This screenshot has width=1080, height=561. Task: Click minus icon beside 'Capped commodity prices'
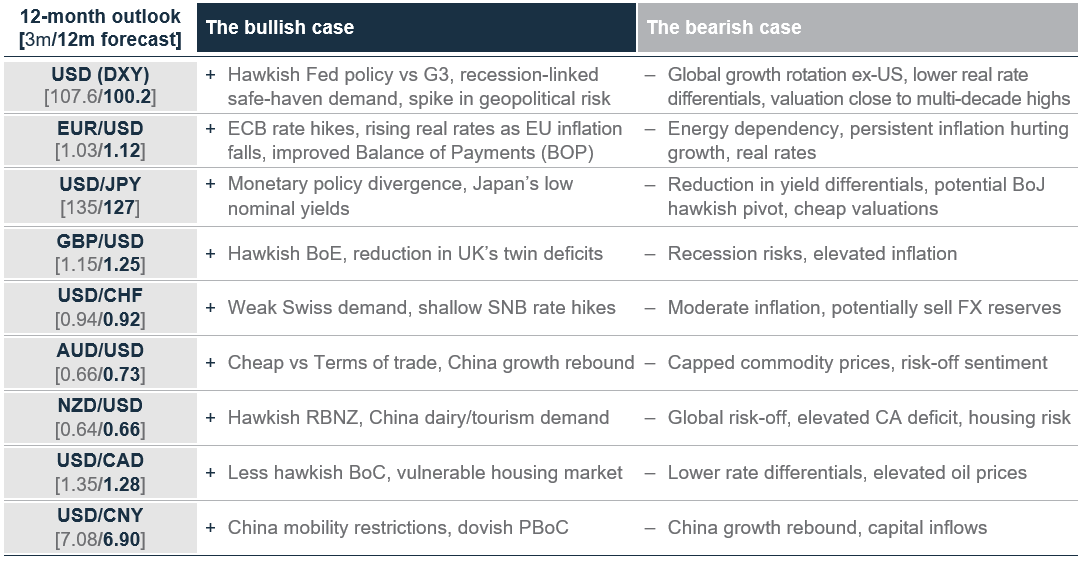[x=650, y=363]
